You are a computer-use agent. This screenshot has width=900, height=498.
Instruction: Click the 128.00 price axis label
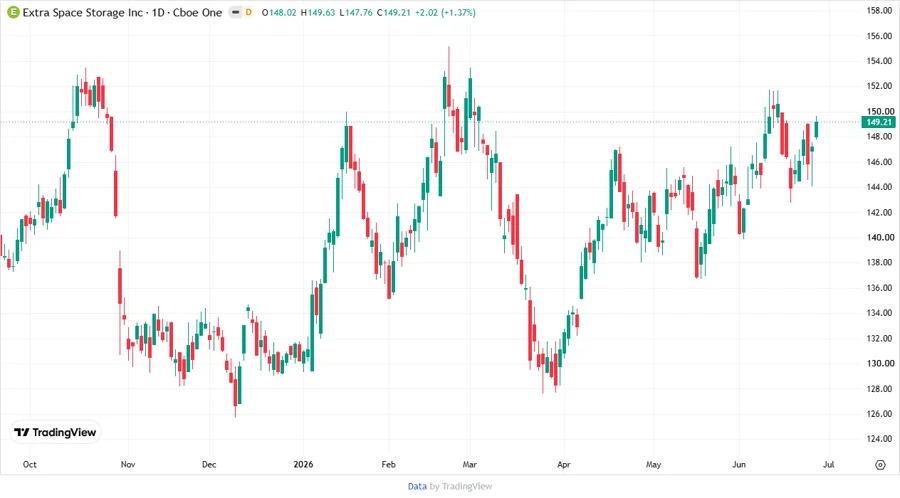(x=879, y=389)
